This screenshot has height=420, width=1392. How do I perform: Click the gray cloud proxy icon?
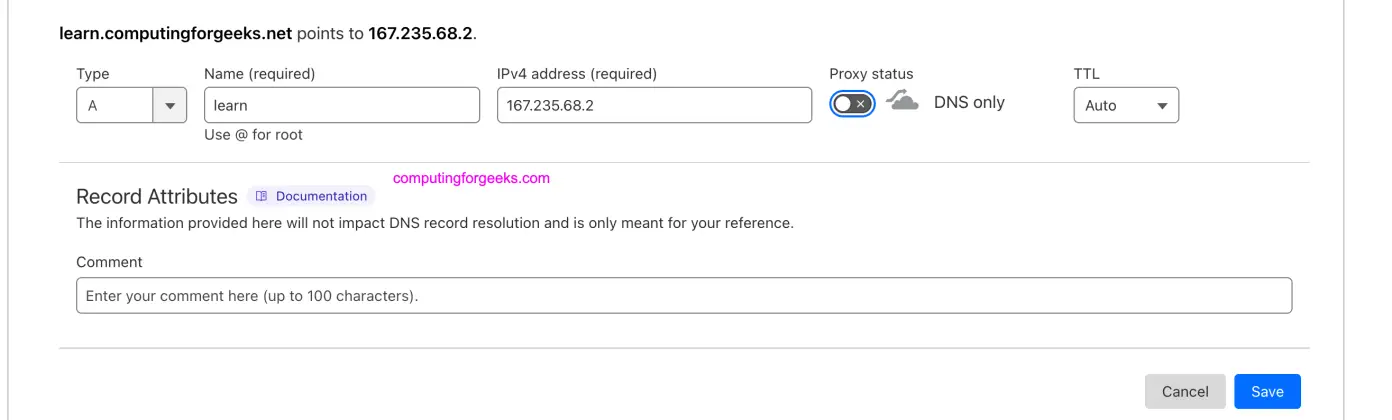902,101
